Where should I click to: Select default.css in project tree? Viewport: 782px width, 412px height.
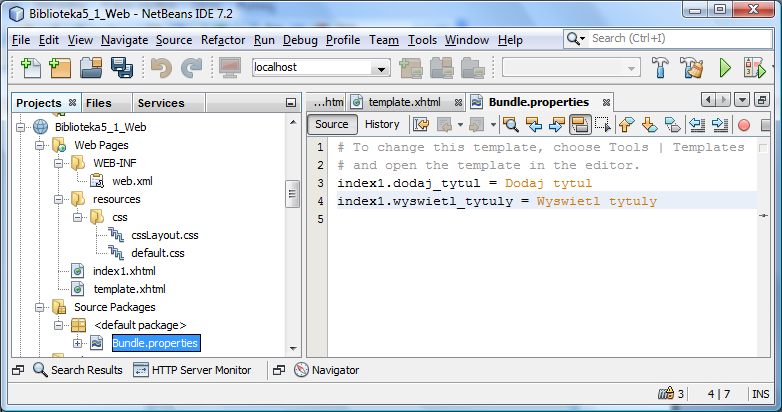(x=158, y=253)
